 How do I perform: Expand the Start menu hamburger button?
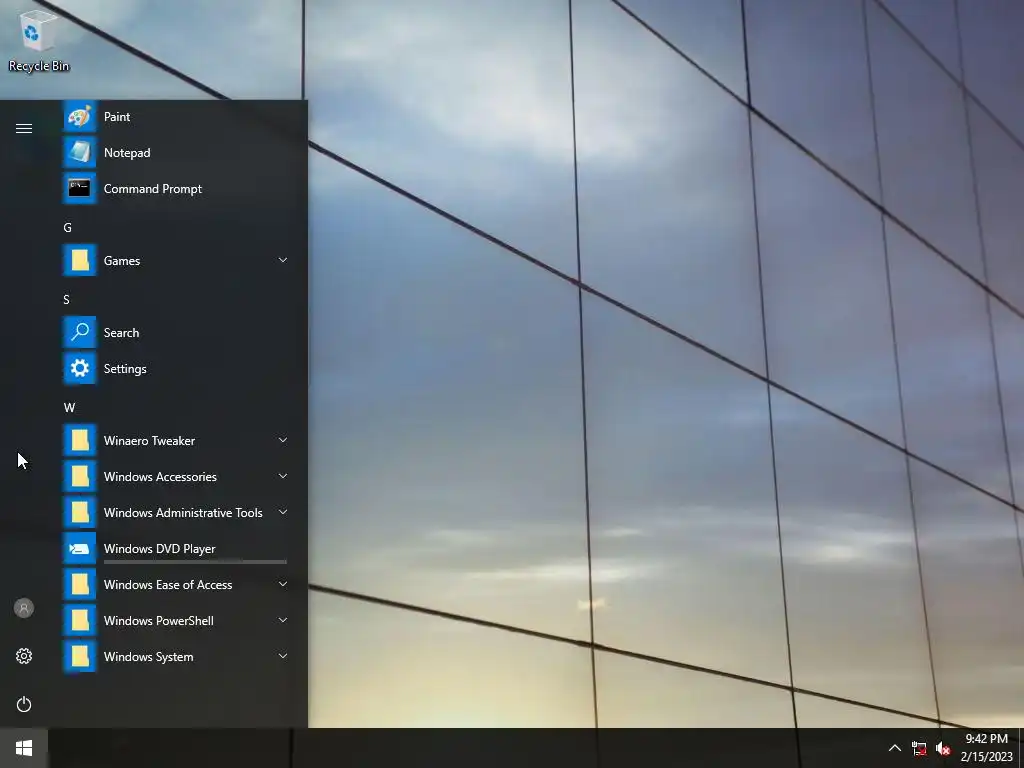tap(24, 129)
